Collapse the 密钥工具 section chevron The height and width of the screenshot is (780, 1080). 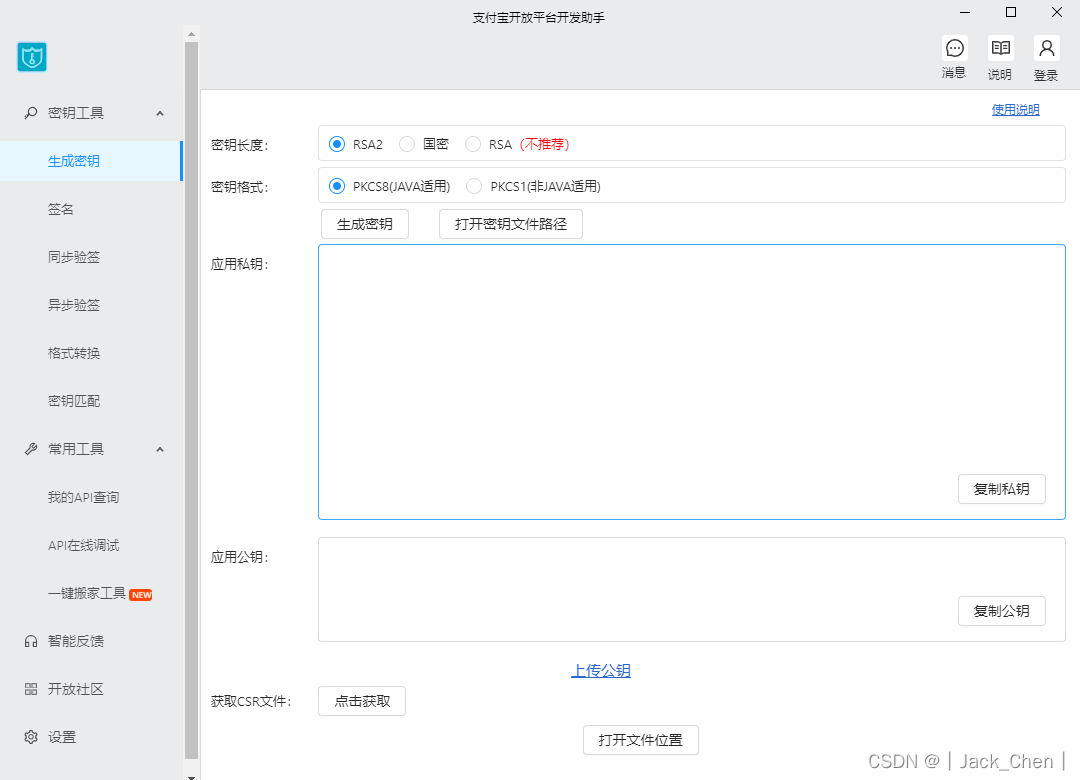coord(160,113)
